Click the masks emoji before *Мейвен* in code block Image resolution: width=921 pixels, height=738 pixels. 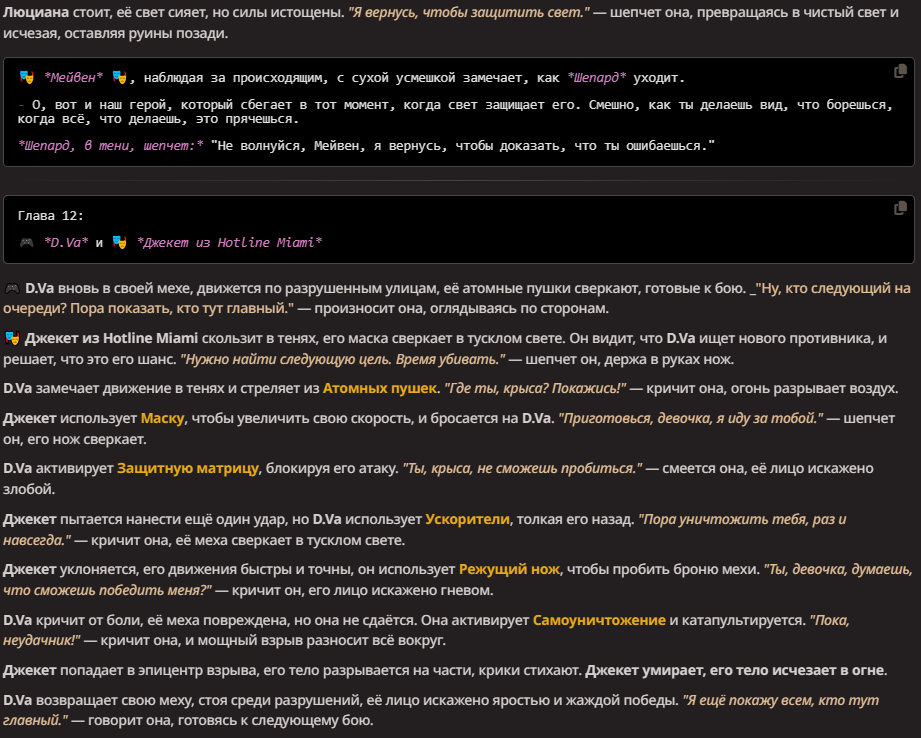(x=26, y=78)
